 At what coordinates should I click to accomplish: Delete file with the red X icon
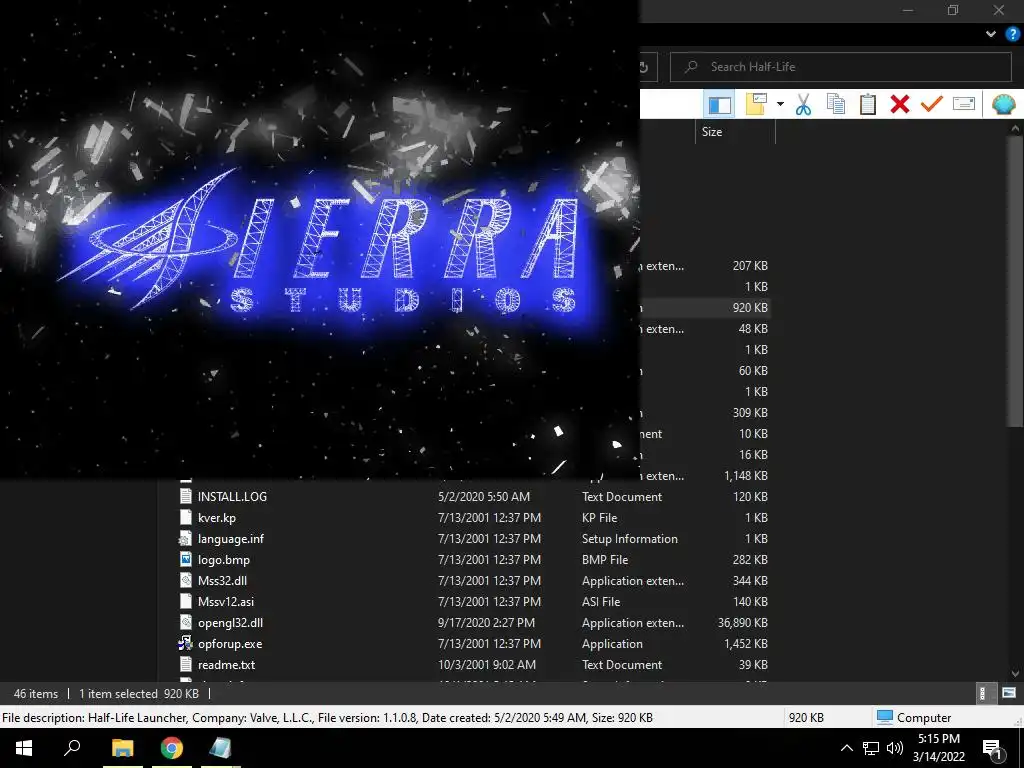click(x=900, y=104)
